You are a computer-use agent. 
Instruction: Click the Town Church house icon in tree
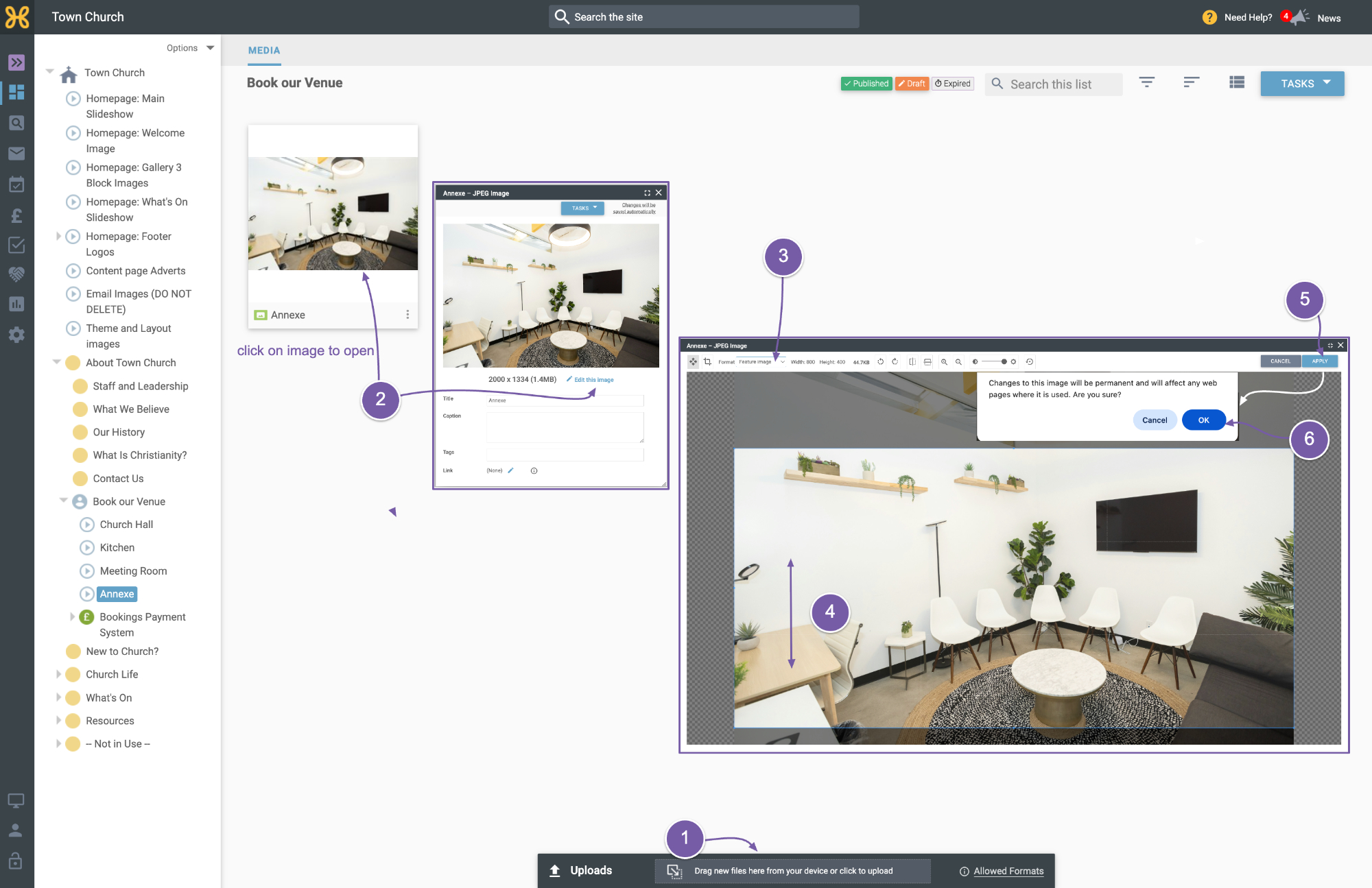69,73
